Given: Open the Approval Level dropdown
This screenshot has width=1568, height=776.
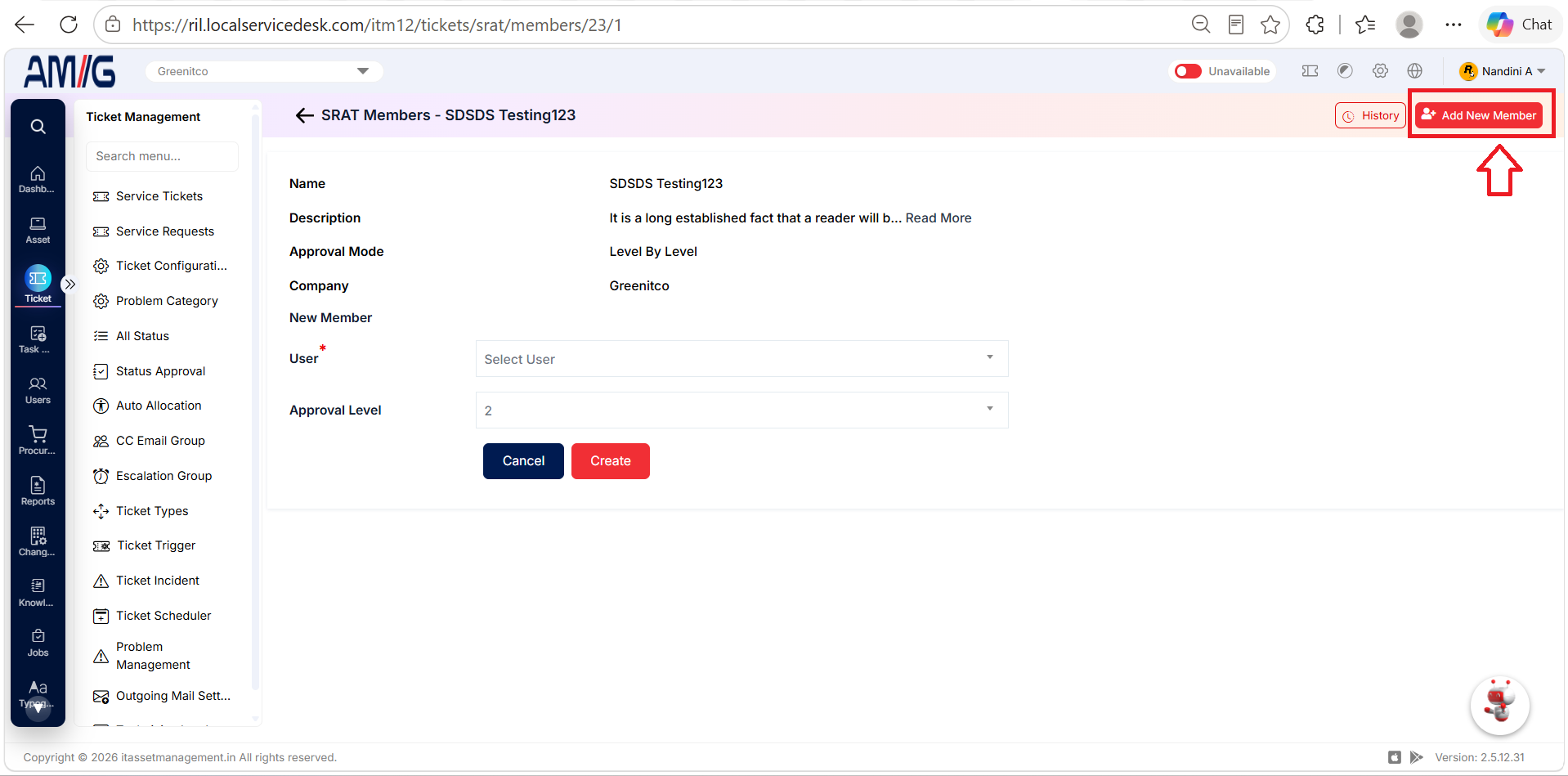Looking at the screenshot, I should [741, 410].
